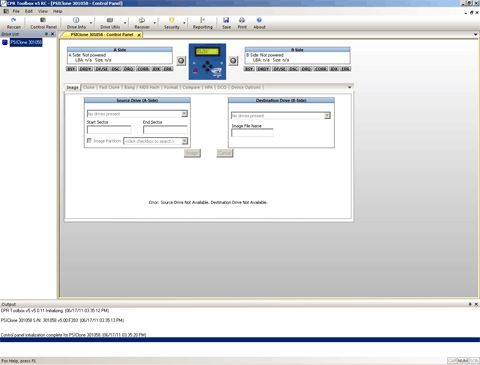The image size is (480, 365).
Task: Open the Security dropdown arrow
Action: (184, 23)
